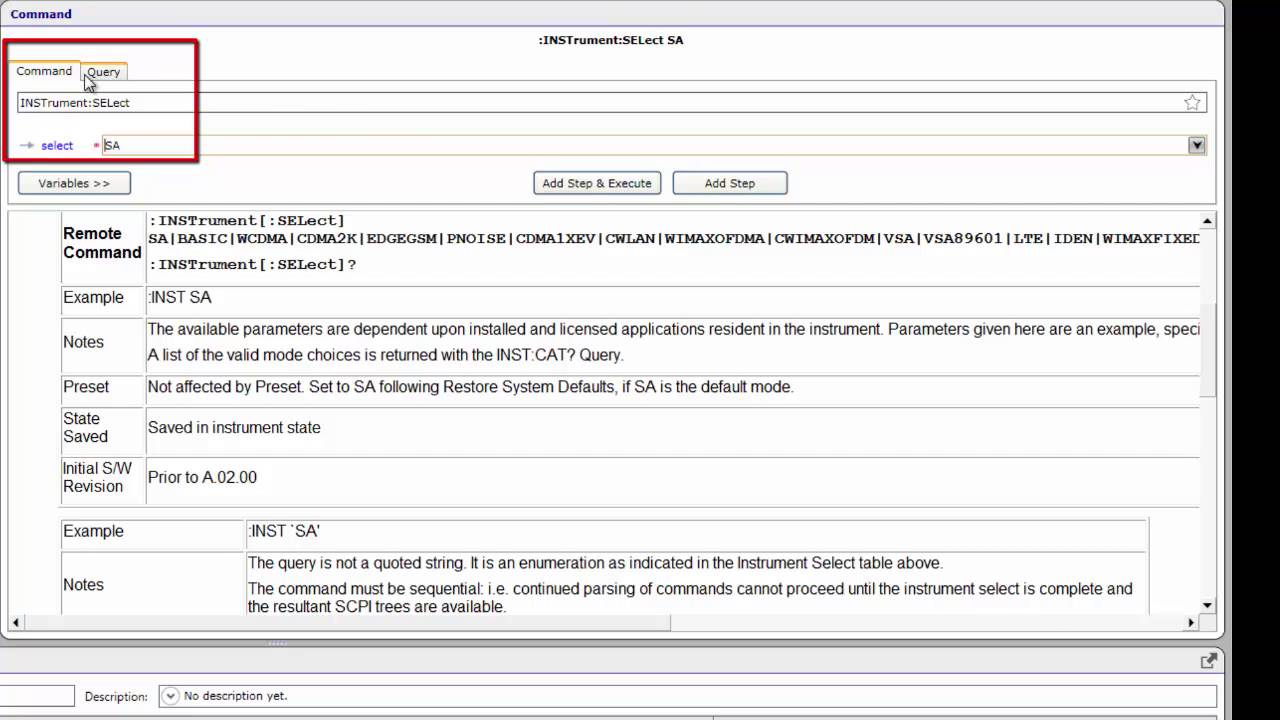Screen dimensions: 1280x720
Task: Click the 'Initial S/W Revision' label
Action: tap(97, 477)
